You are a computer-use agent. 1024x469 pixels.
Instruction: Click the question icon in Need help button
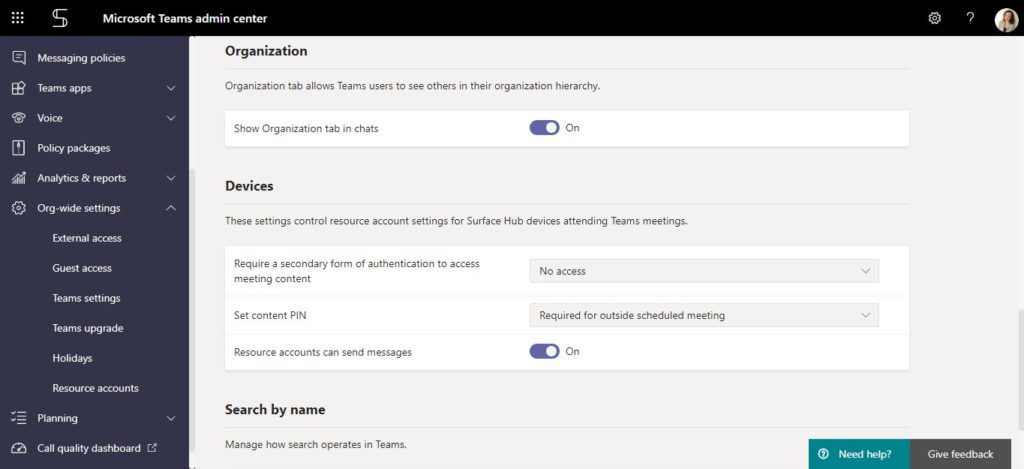[824, 454]
